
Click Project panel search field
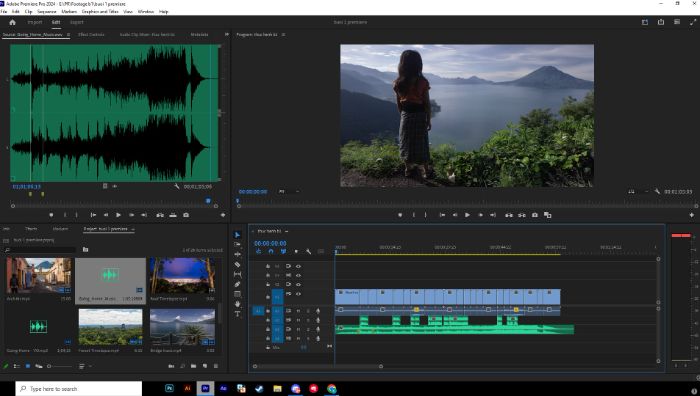(x=40, y=250)
